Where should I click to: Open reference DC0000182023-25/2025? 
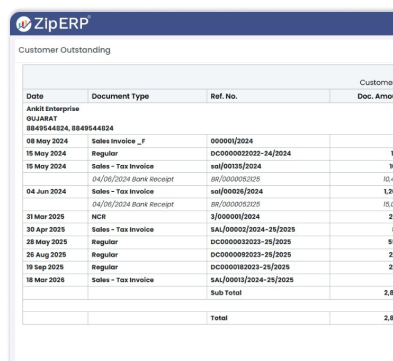coord(250,267)
